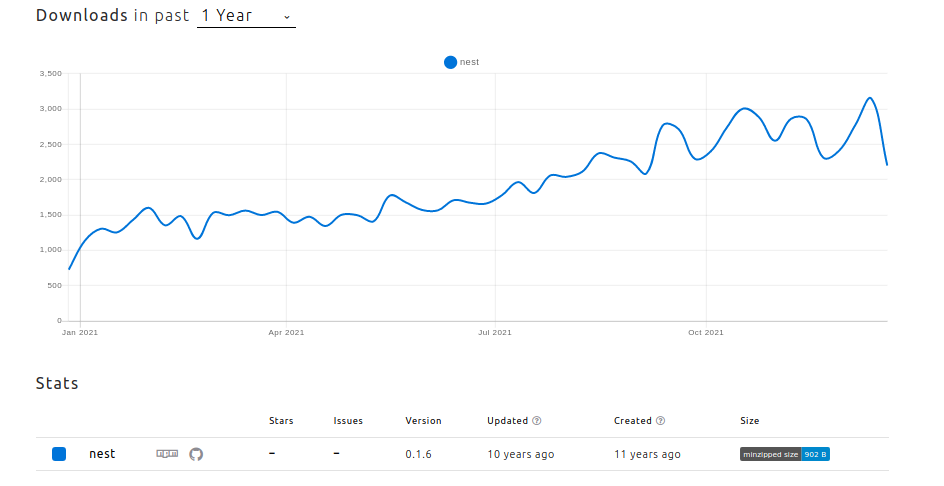Image resolution: width=944 pixels, height=486 pixels.
Task: Click the Jul 2021 axis label
Action: point(495,332)
